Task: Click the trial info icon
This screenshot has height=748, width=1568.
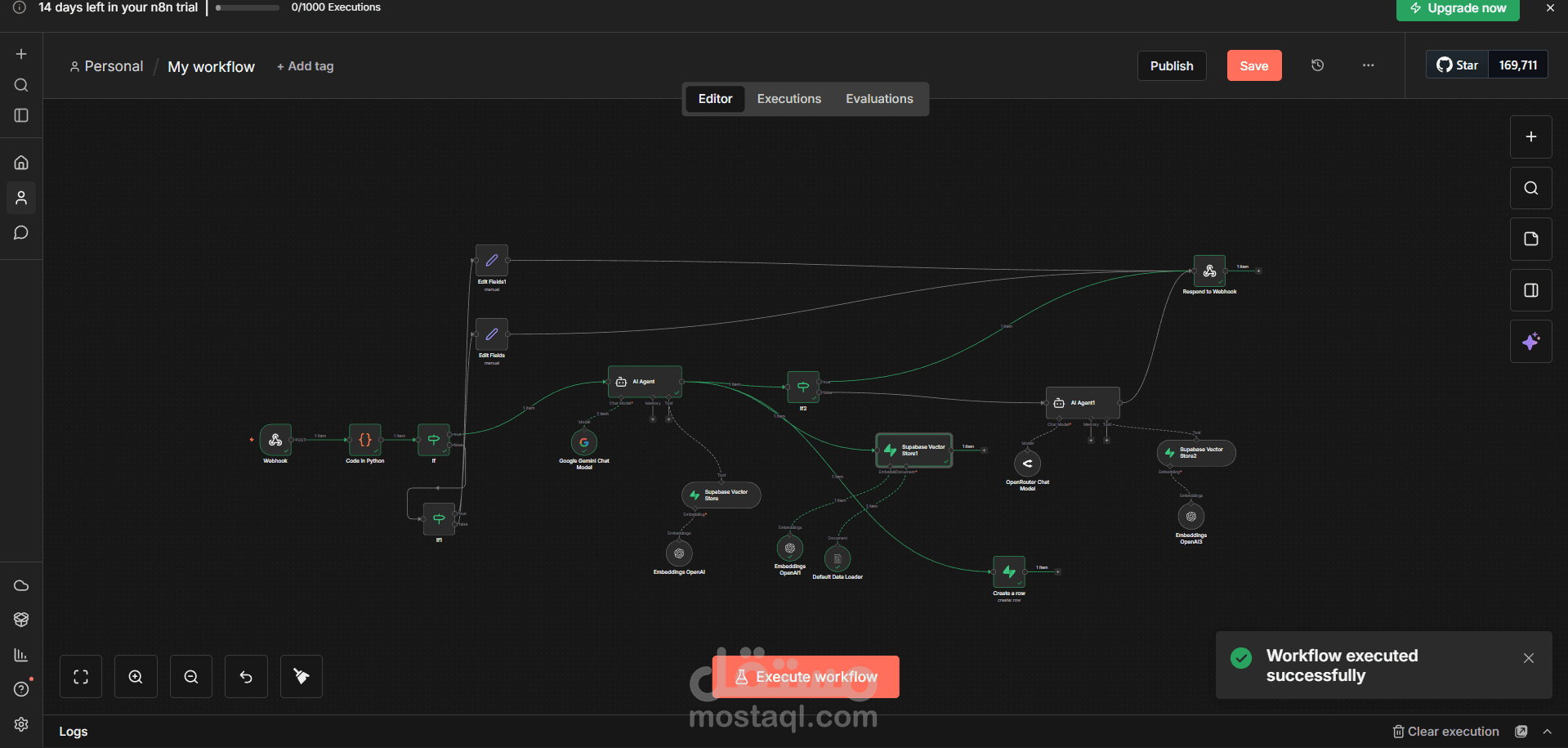Action: [20, 7]
